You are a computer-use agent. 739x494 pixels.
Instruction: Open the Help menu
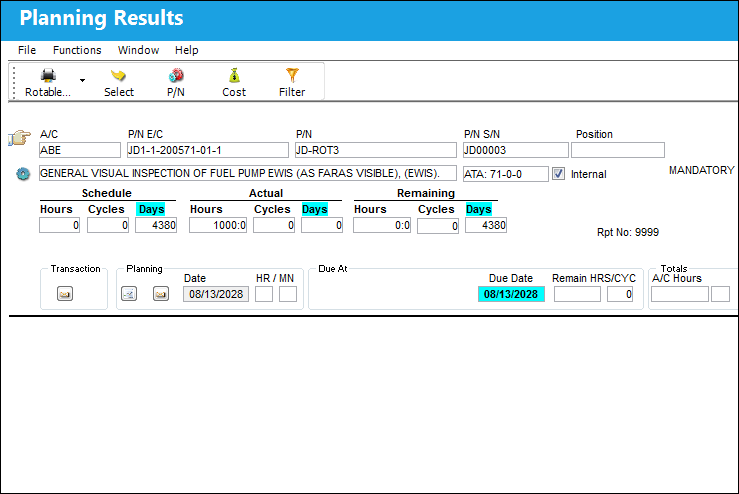pyautogui.click(x=187, y=50)
